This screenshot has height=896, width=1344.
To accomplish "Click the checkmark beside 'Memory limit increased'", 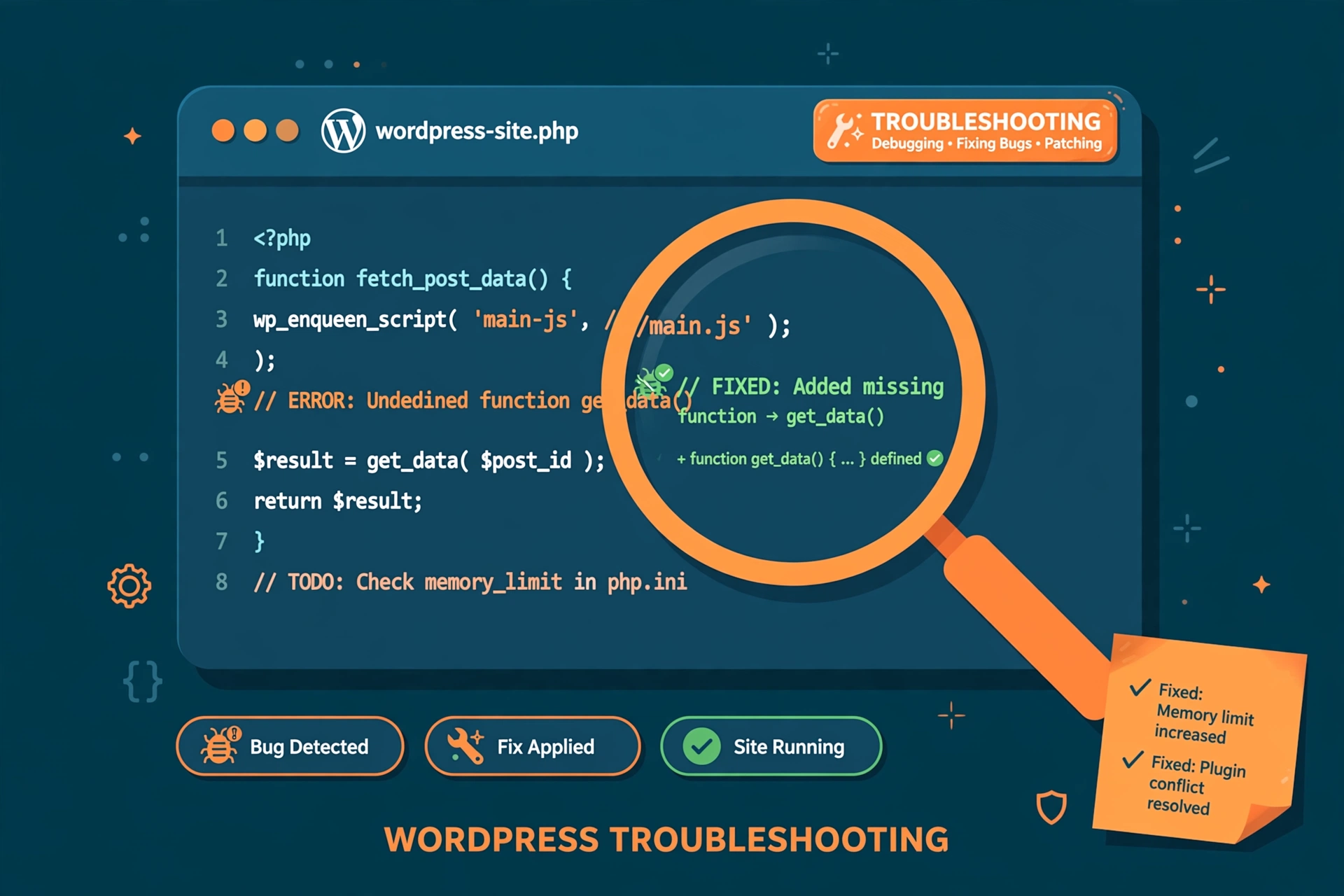I will tap(1140, 687).
